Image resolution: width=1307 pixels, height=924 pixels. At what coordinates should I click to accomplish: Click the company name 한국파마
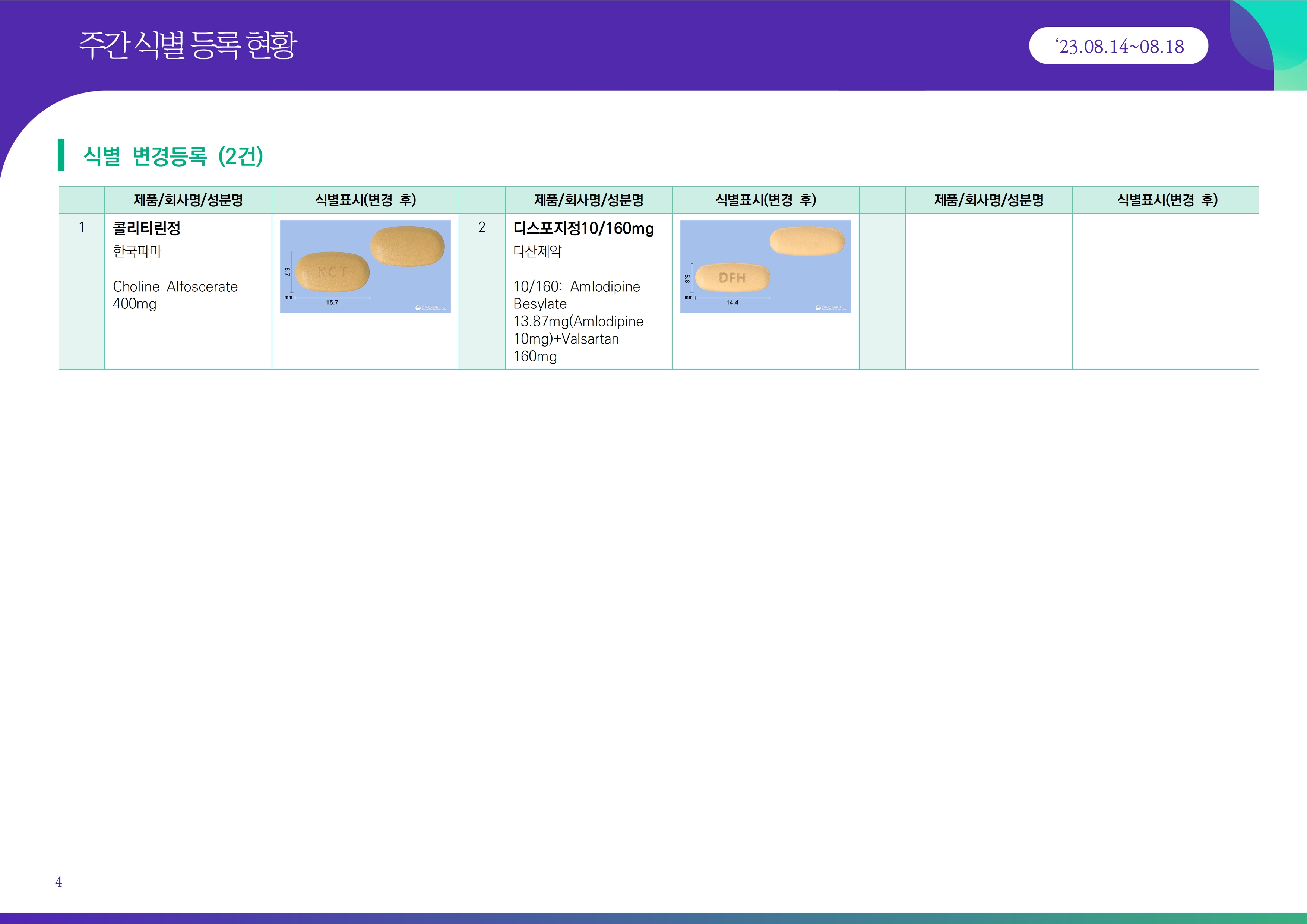137,251
